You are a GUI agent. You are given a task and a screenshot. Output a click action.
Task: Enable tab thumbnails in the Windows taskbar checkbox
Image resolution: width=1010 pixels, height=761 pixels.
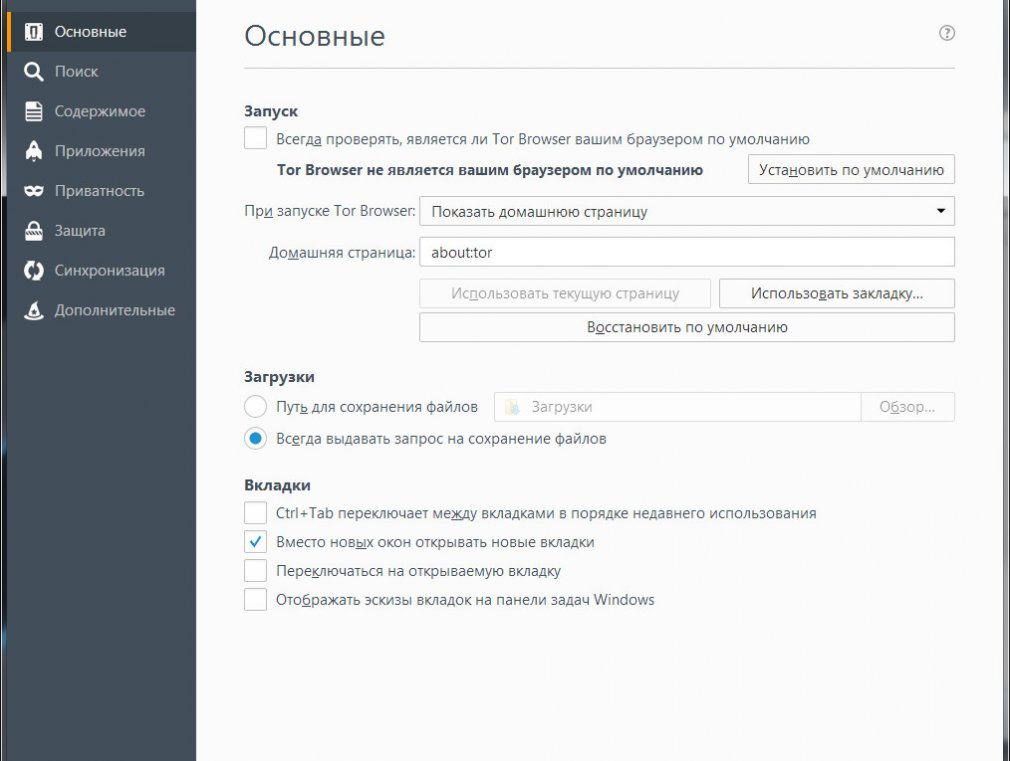(255, 600)
